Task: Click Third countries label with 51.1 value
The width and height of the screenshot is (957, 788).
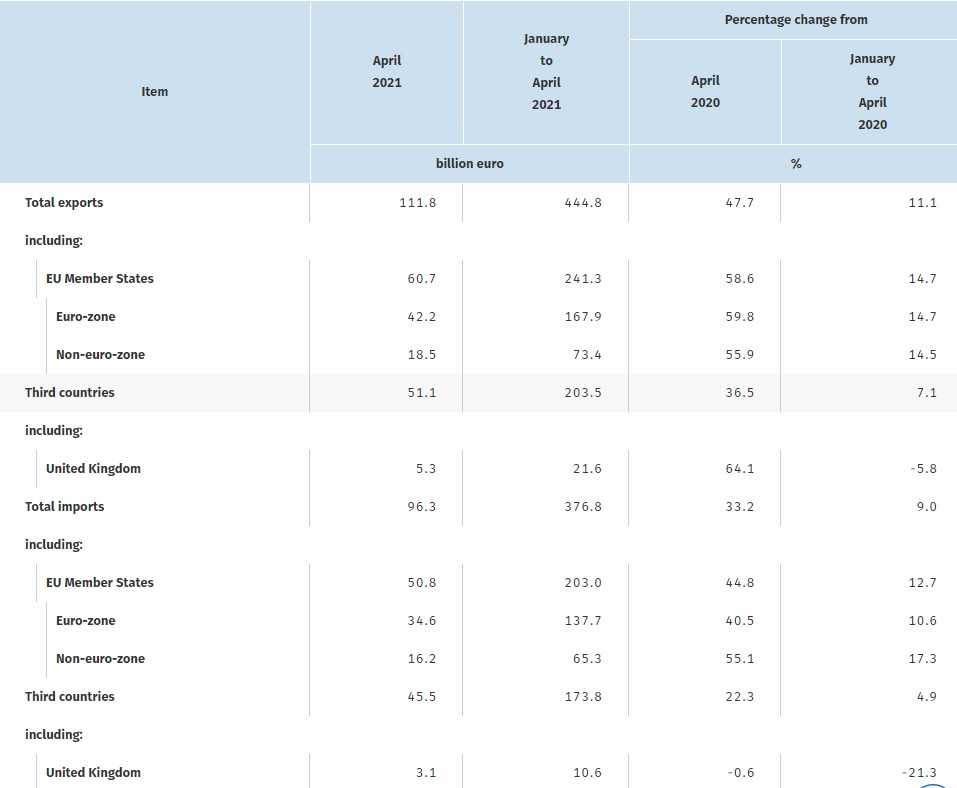Action: click(x=70, y=392)
